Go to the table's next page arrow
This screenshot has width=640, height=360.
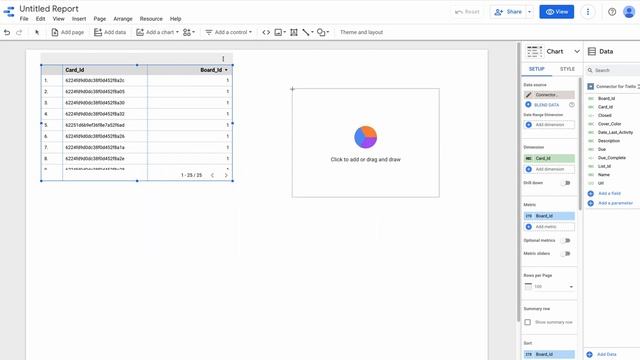click(226, 175)
